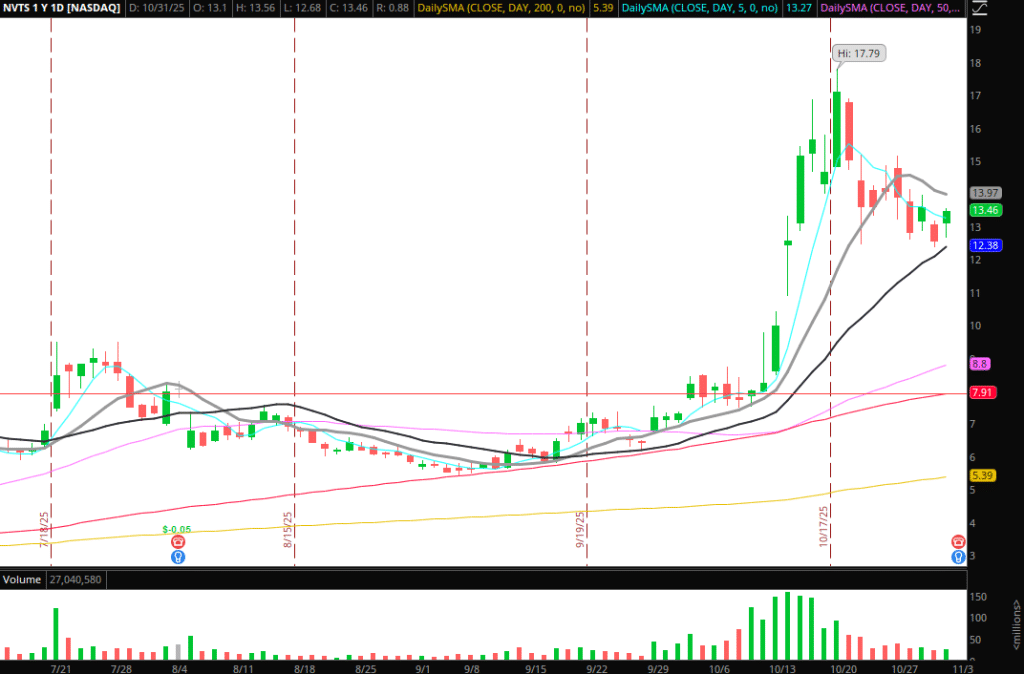Screen dimensions: 1024x674
Task: Select the 10/17/25 expiration date marker
Action: (824, 527)
